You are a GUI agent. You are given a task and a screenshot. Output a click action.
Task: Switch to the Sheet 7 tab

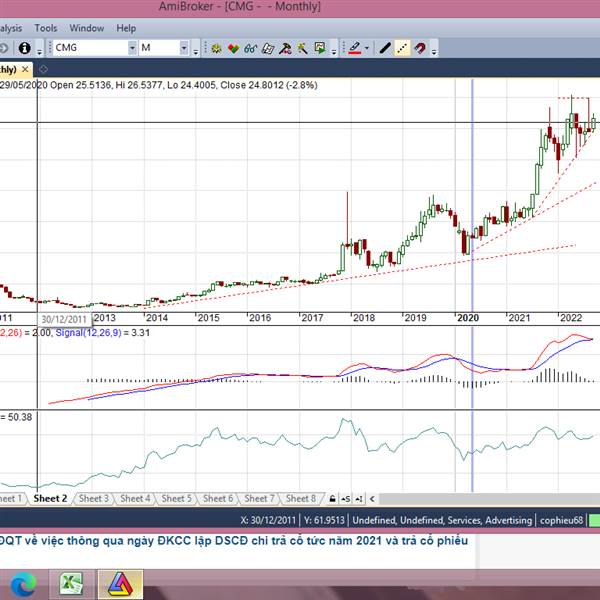259,499
